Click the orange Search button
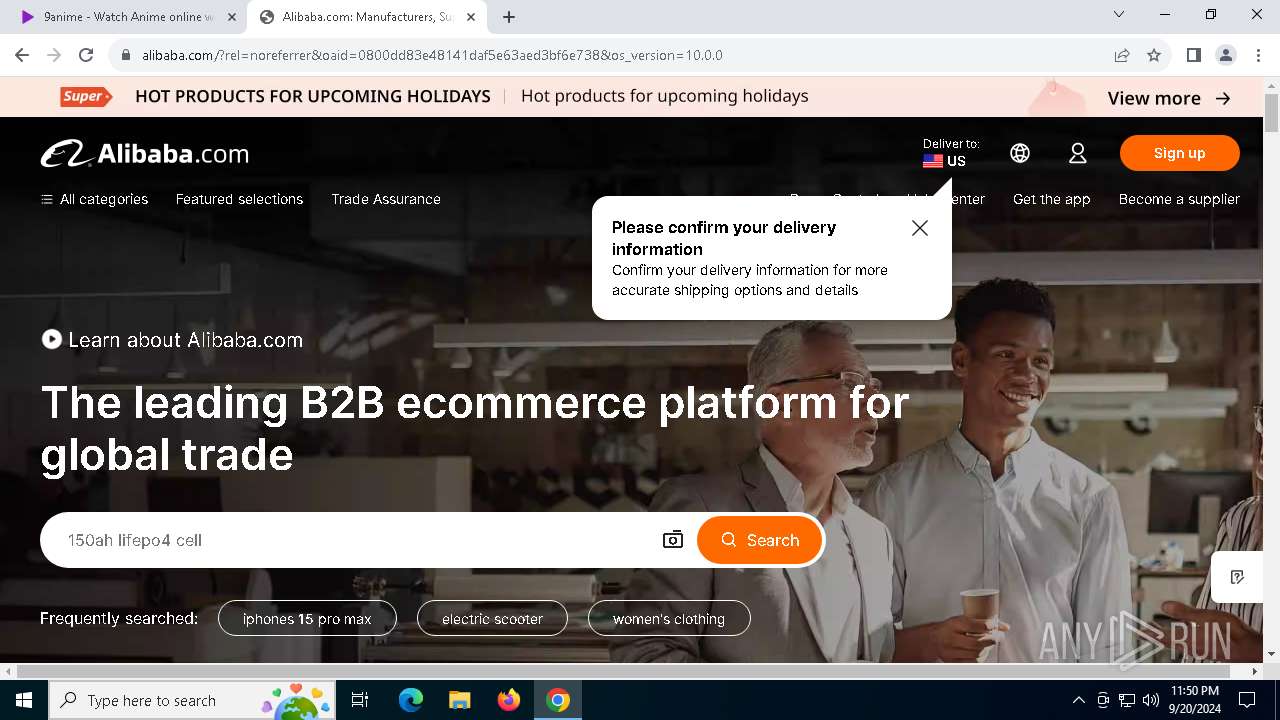Viewport: 1280px width, 720px height. [760, 540]
